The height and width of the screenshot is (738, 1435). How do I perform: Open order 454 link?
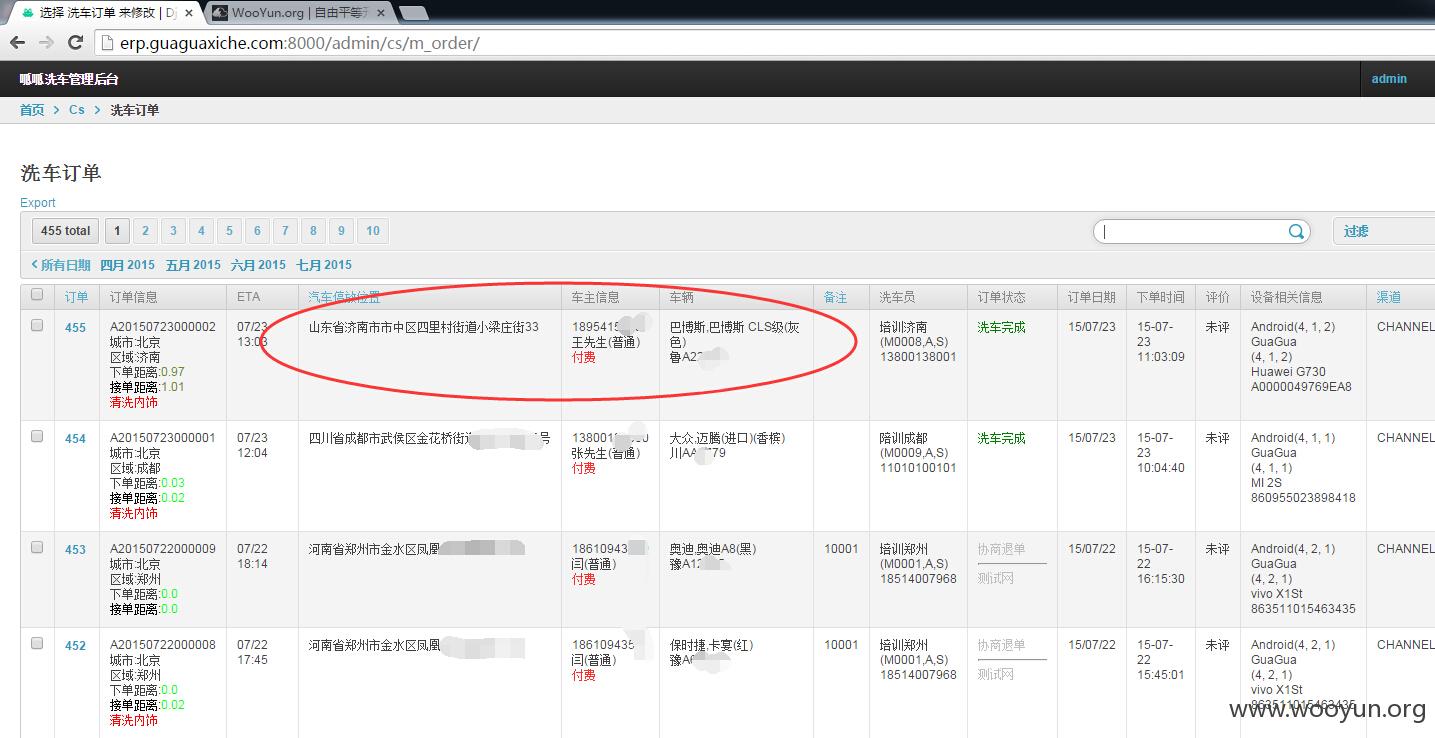pyautogui.click(x=76, y=439)
